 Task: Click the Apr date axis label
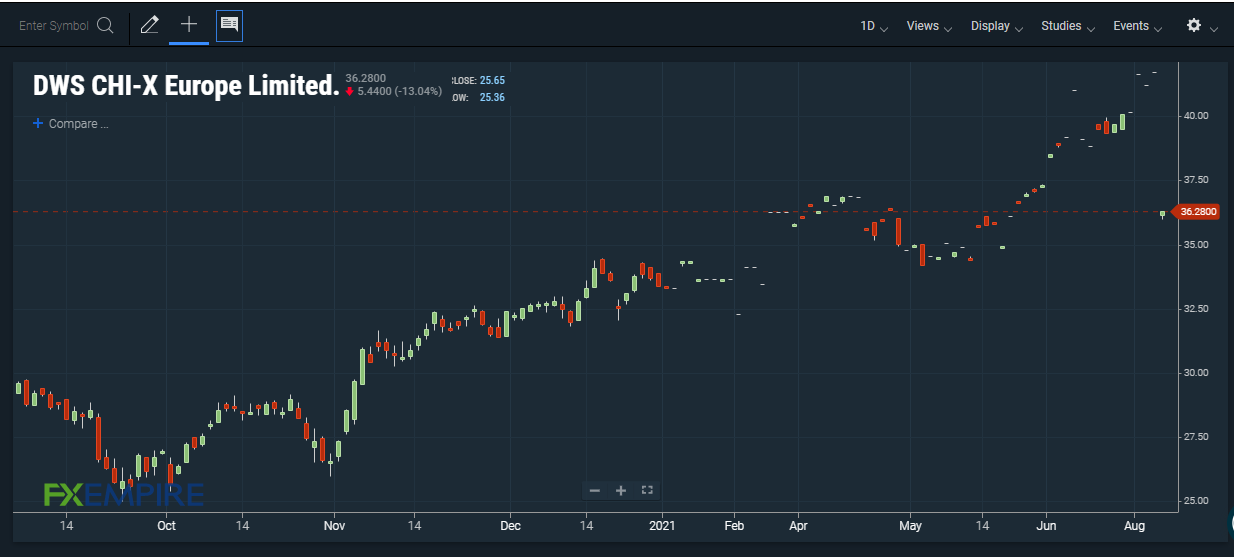tap(798, 525)
